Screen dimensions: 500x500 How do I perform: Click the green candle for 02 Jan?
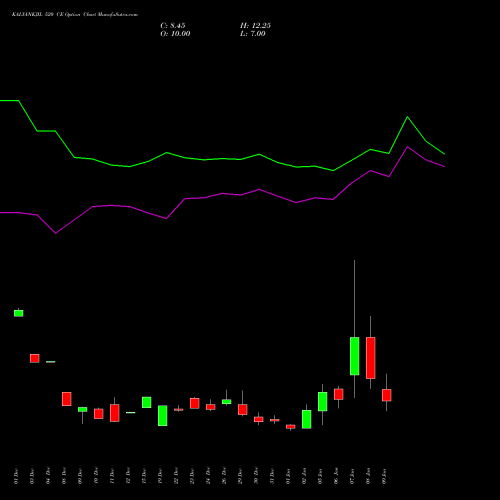pyautogui.click(x=307, y=419)
